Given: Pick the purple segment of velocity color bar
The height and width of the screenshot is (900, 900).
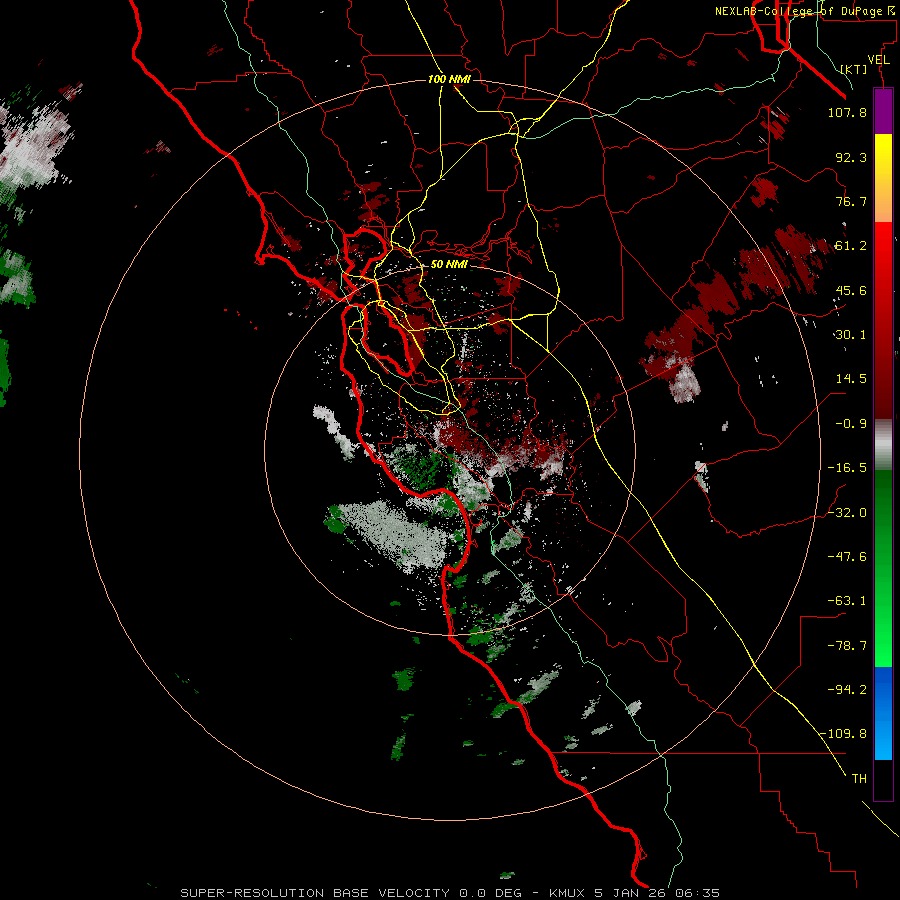Looking at the screenshot, I should 883,111.
